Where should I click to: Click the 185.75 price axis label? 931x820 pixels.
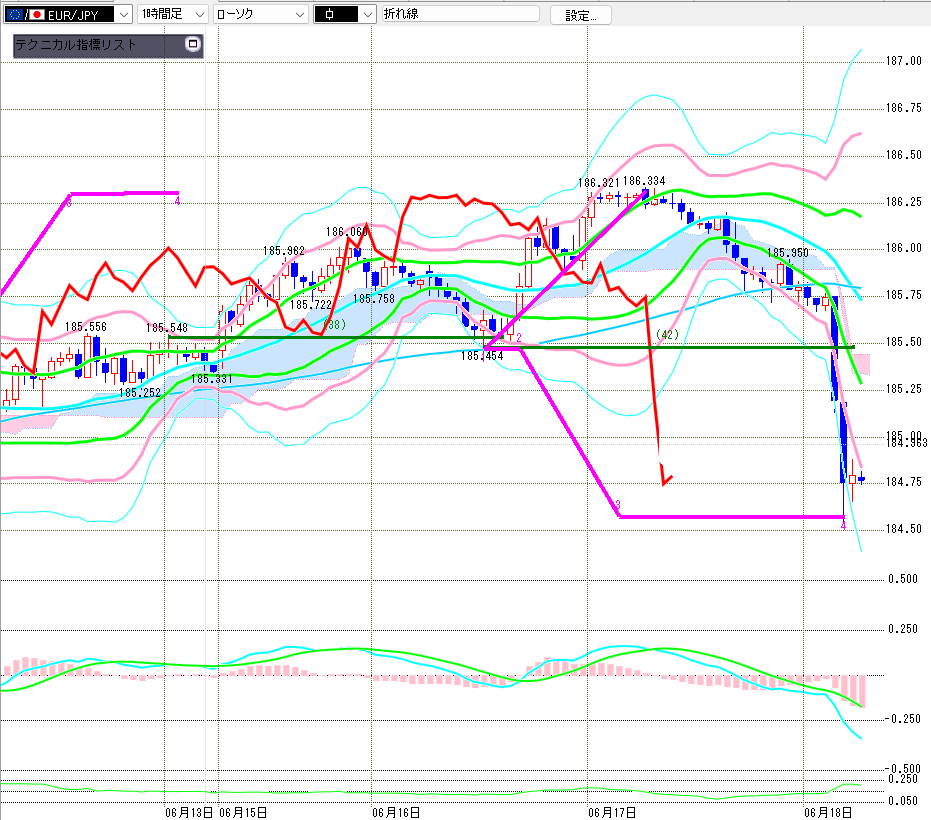pos(903,295)
